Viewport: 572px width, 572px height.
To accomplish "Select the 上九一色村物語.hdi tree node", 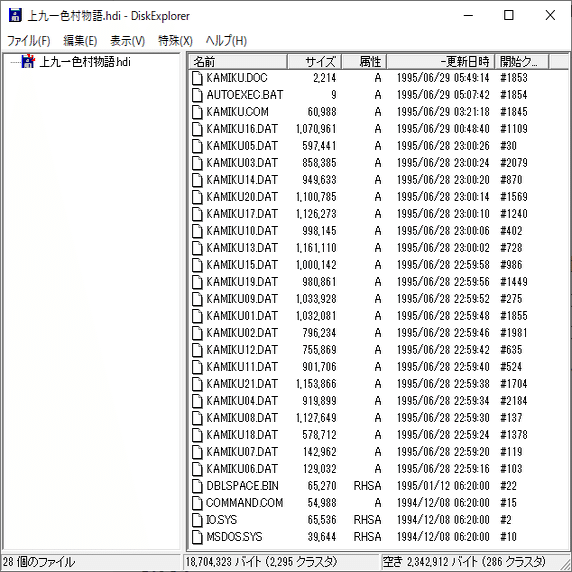I will coord(85,62).
